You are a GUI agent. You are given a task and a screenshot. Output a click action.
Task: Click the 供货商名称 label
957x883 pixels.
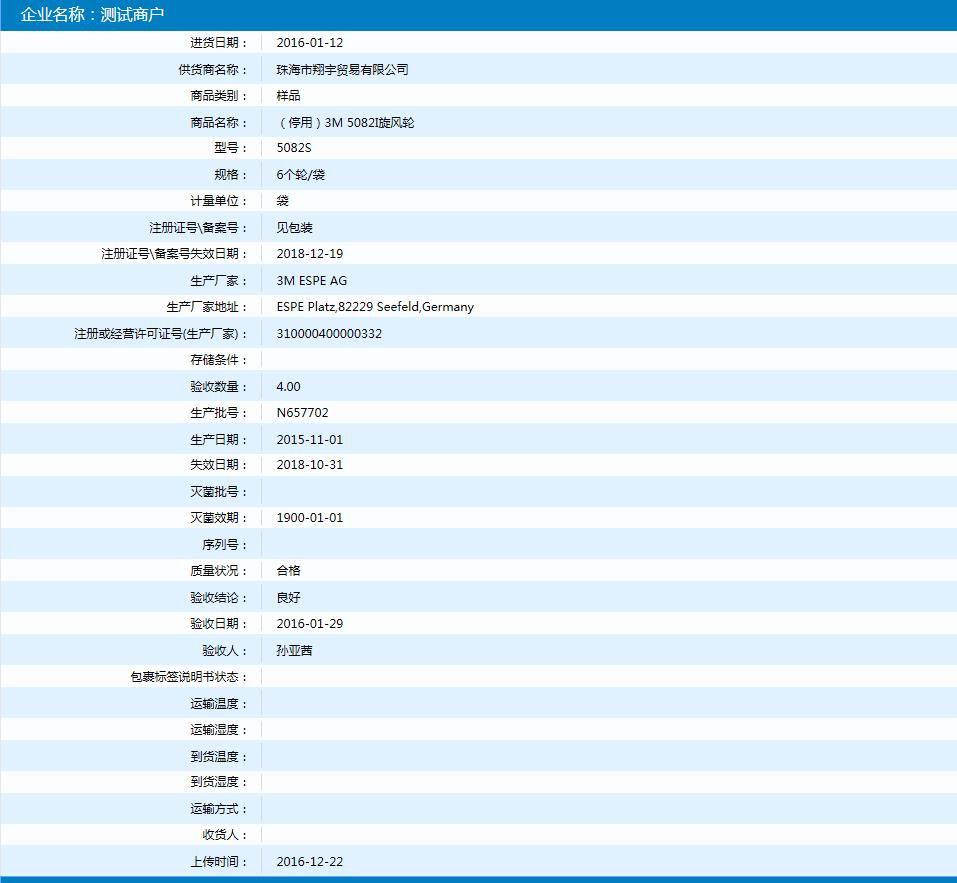[x=212, y=70]
